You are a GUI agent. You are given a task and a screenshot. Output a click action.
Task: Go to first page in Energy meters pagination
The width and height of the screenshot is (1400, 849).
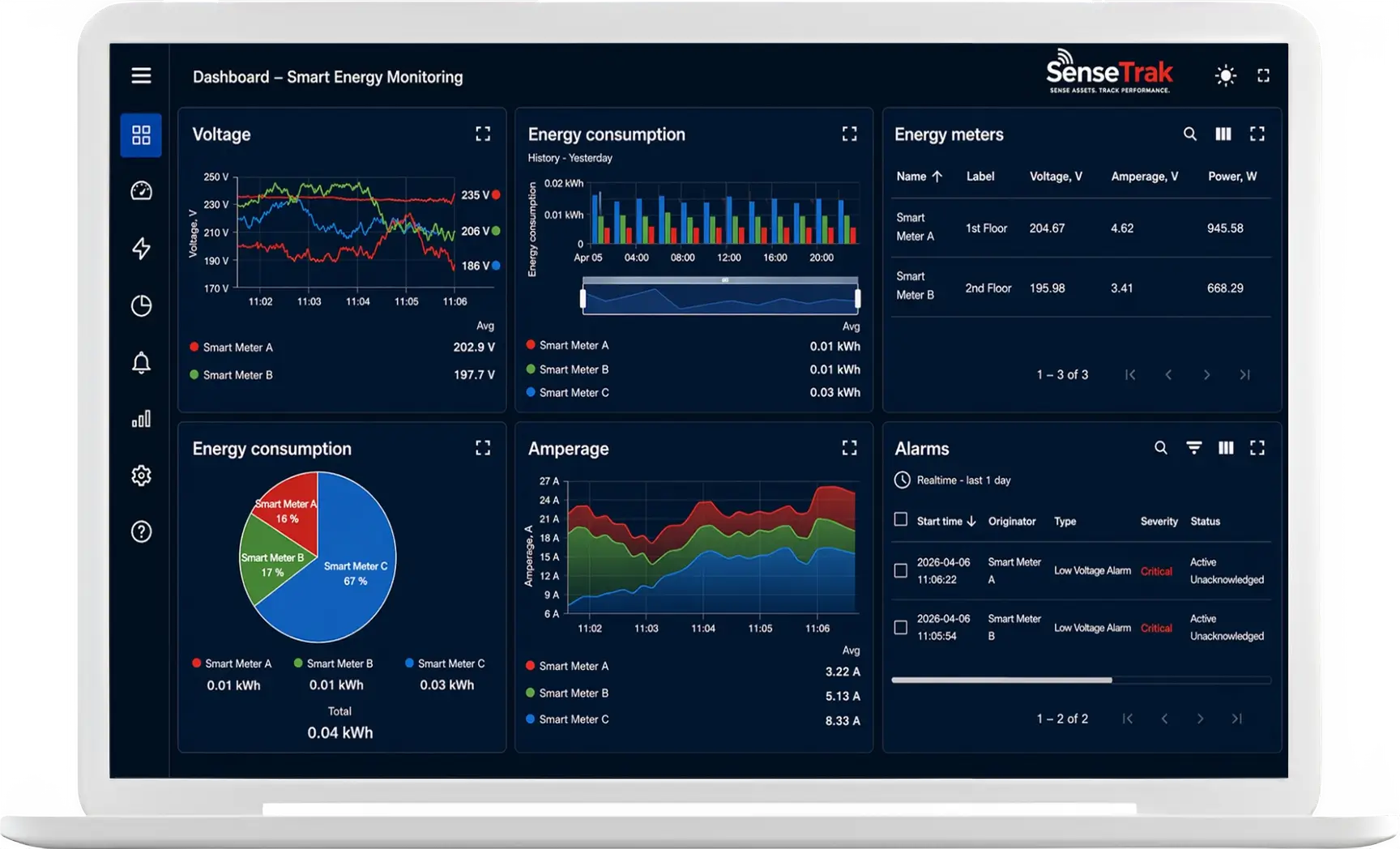(x=1130, y=374)
